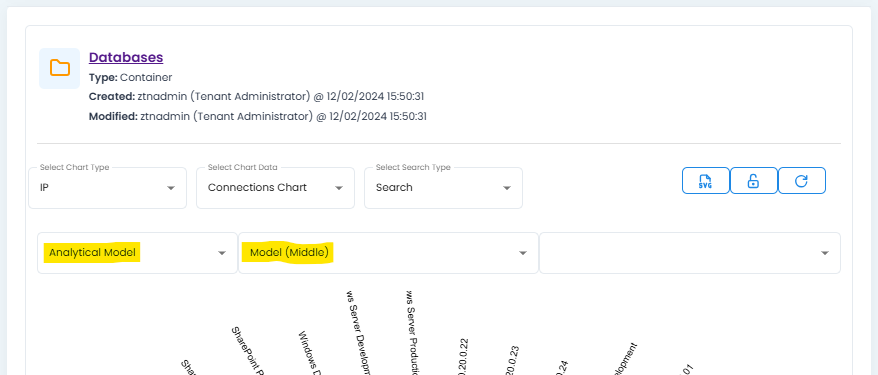The height and width of the screenshot is (375, 878).
Task: Expand the Analytical Model dropdown
Action: click(138, 253)
